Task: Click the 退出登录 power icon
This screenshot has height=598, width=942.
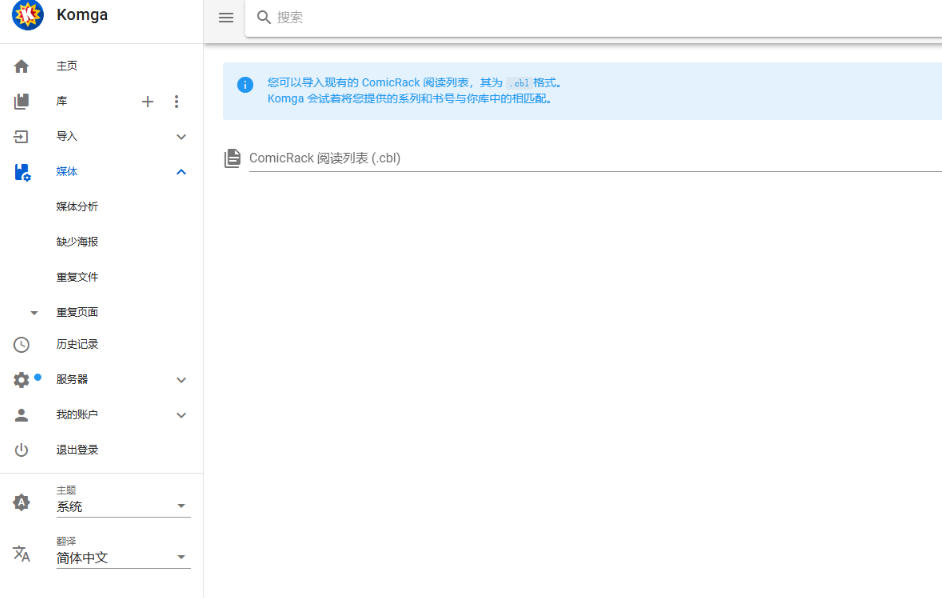Action: tap(21, 450)
